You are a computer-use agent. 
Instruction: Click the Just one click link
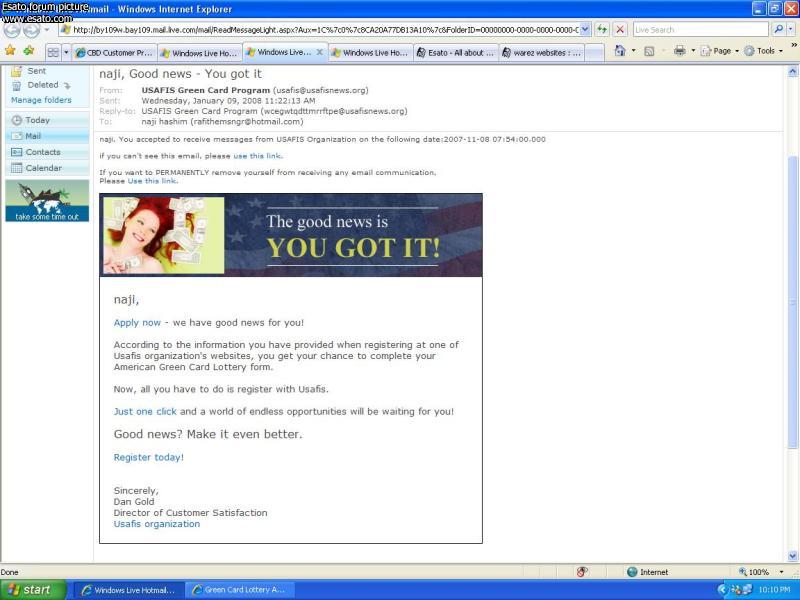click(145, 411)
